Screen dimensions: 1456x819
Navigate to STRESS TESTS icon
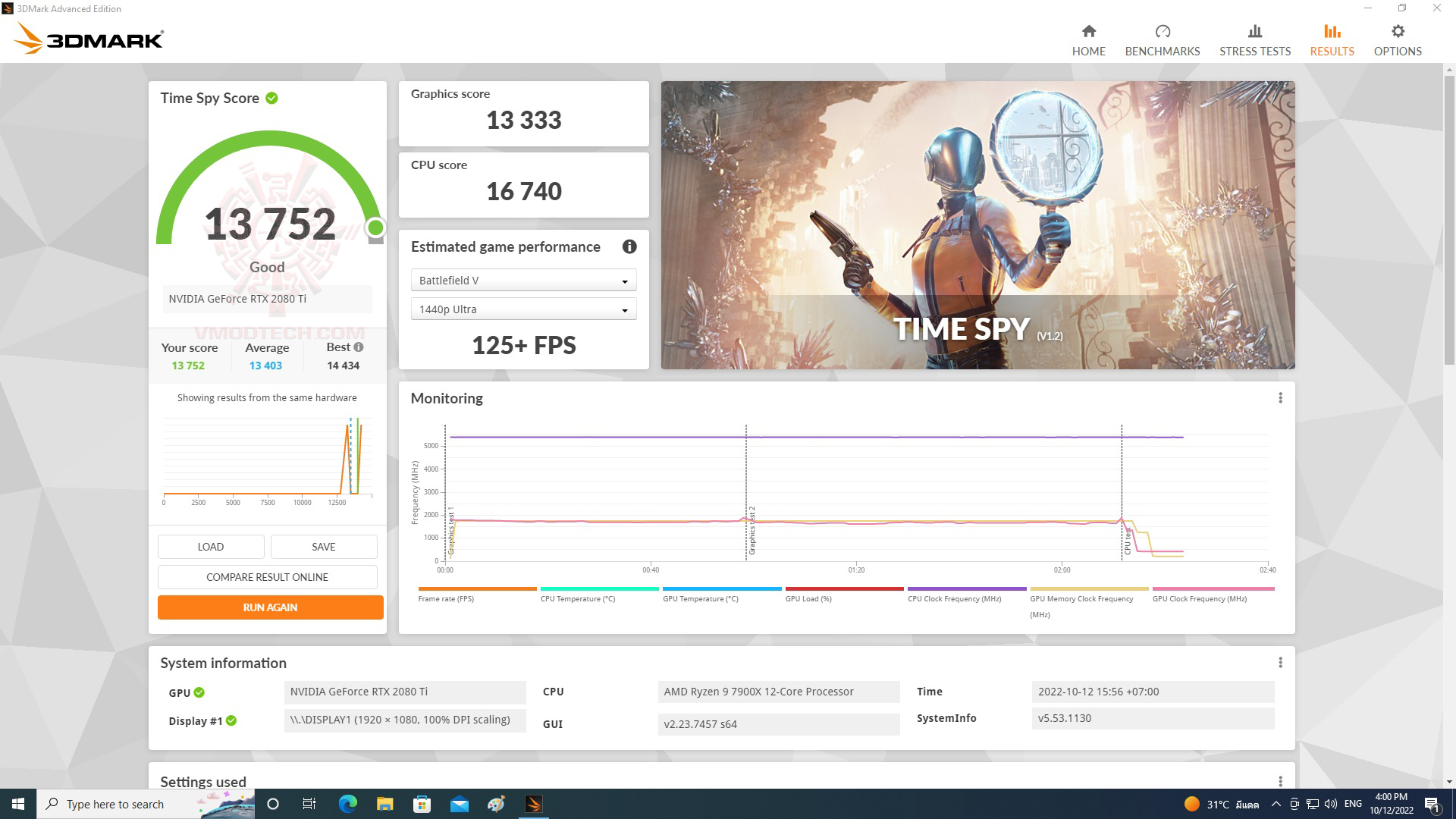click(1256, 39)
